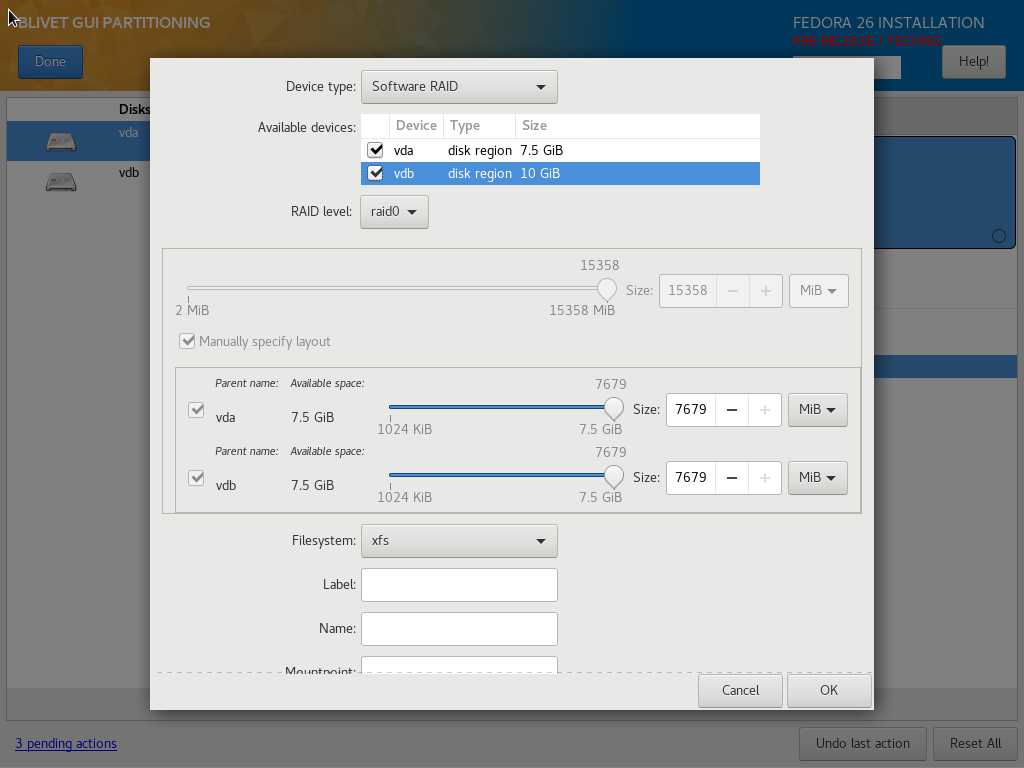The image size is (1024, 768).
Task: Toggle the vda parent checkbox in layout
Action: [196, 409]
